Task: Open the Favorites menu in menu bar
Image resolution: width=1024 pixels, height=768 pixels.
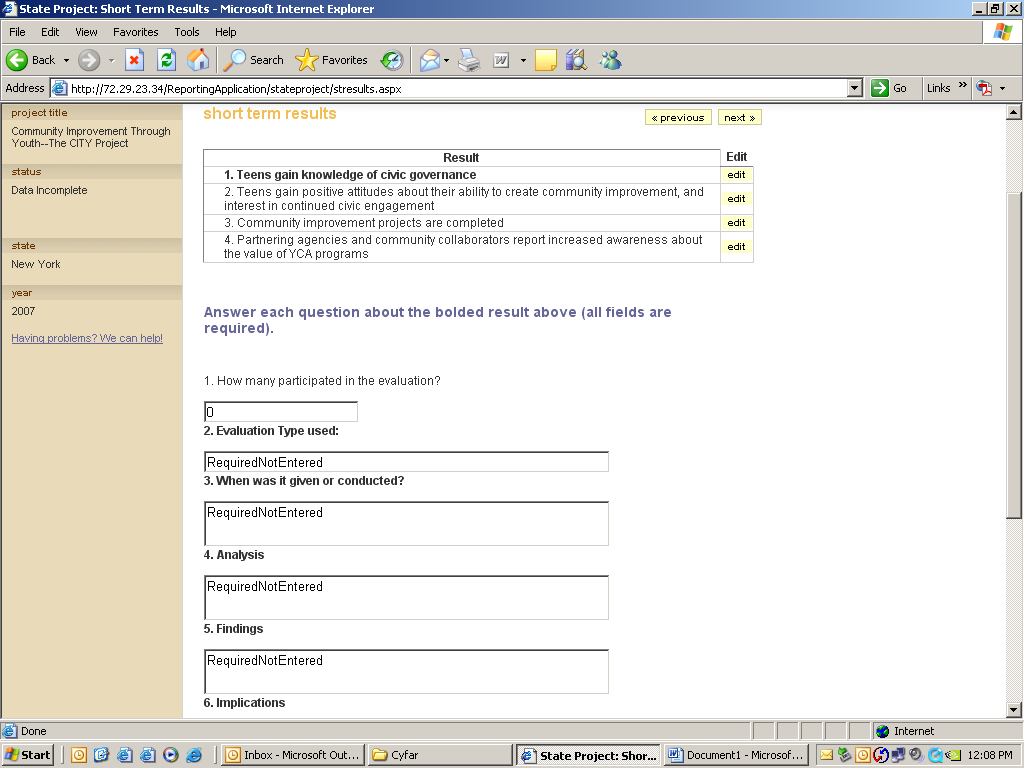Action: [135, 32]
